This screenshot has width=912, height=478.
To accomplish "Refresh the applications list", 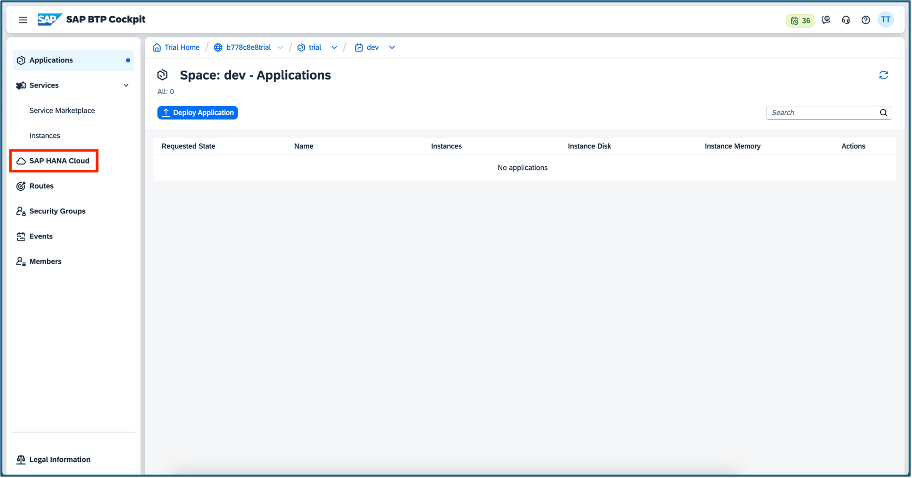I will [884, 75].
